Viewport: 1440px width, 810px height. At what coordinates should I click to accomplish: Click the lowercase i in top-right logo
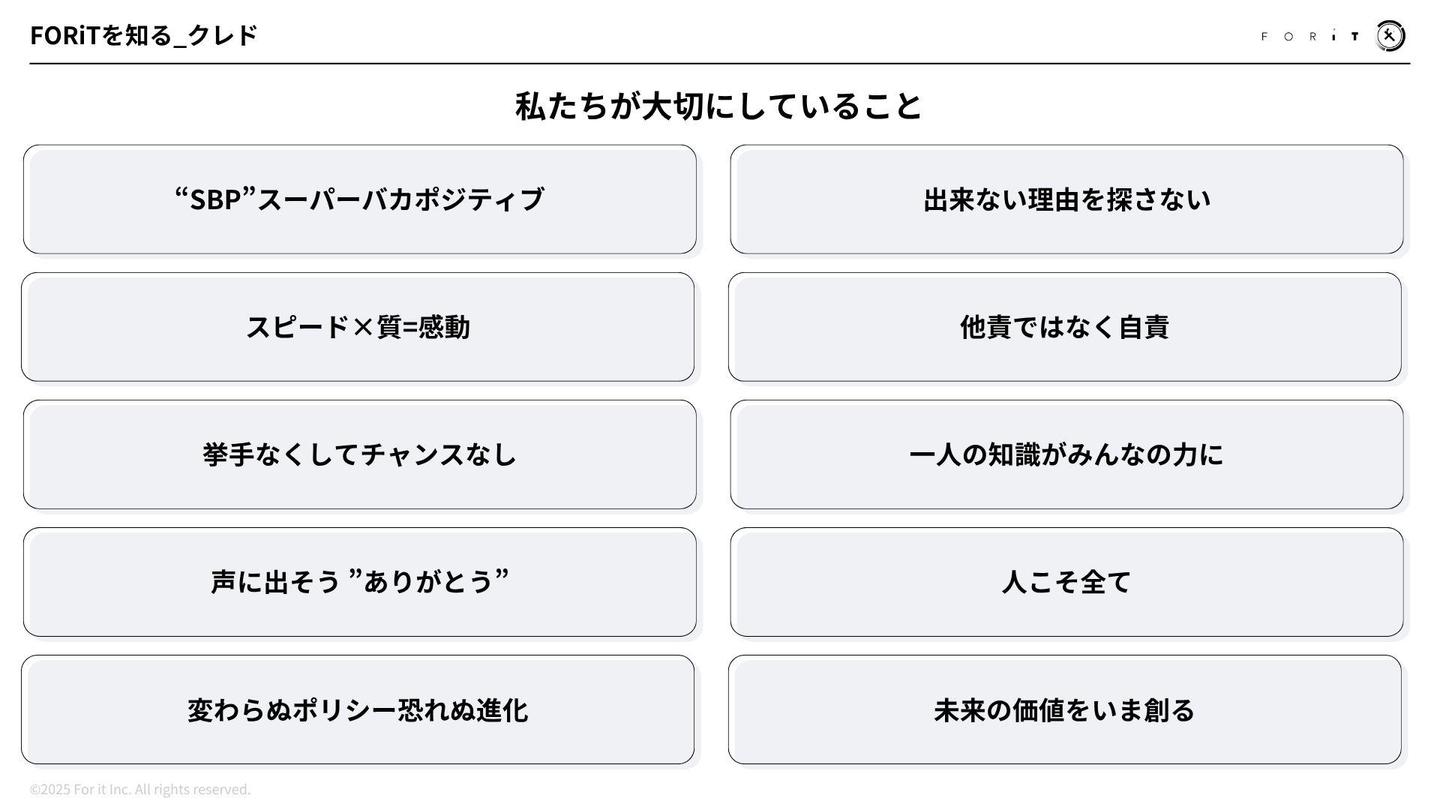tap(1334, 37)
